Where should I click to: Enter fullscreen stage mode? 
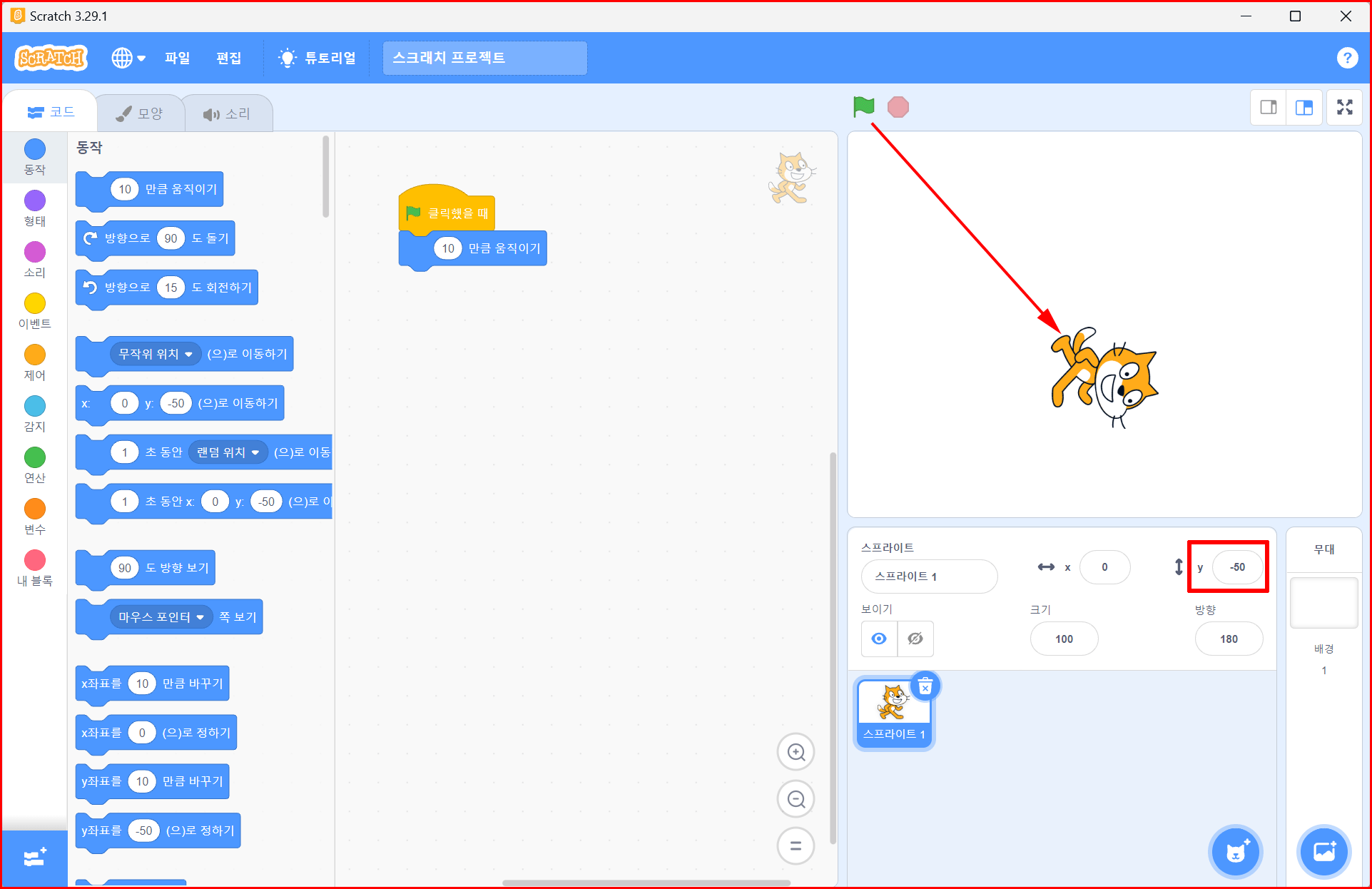click(x=1344, y=108)
